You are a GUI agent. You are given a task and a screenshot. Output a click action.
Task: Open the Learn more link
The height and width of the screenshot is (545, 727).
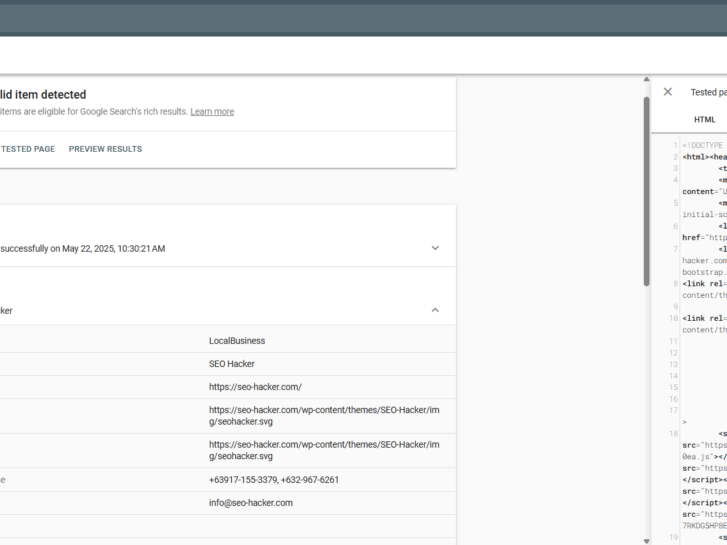[x=212, y=111]
